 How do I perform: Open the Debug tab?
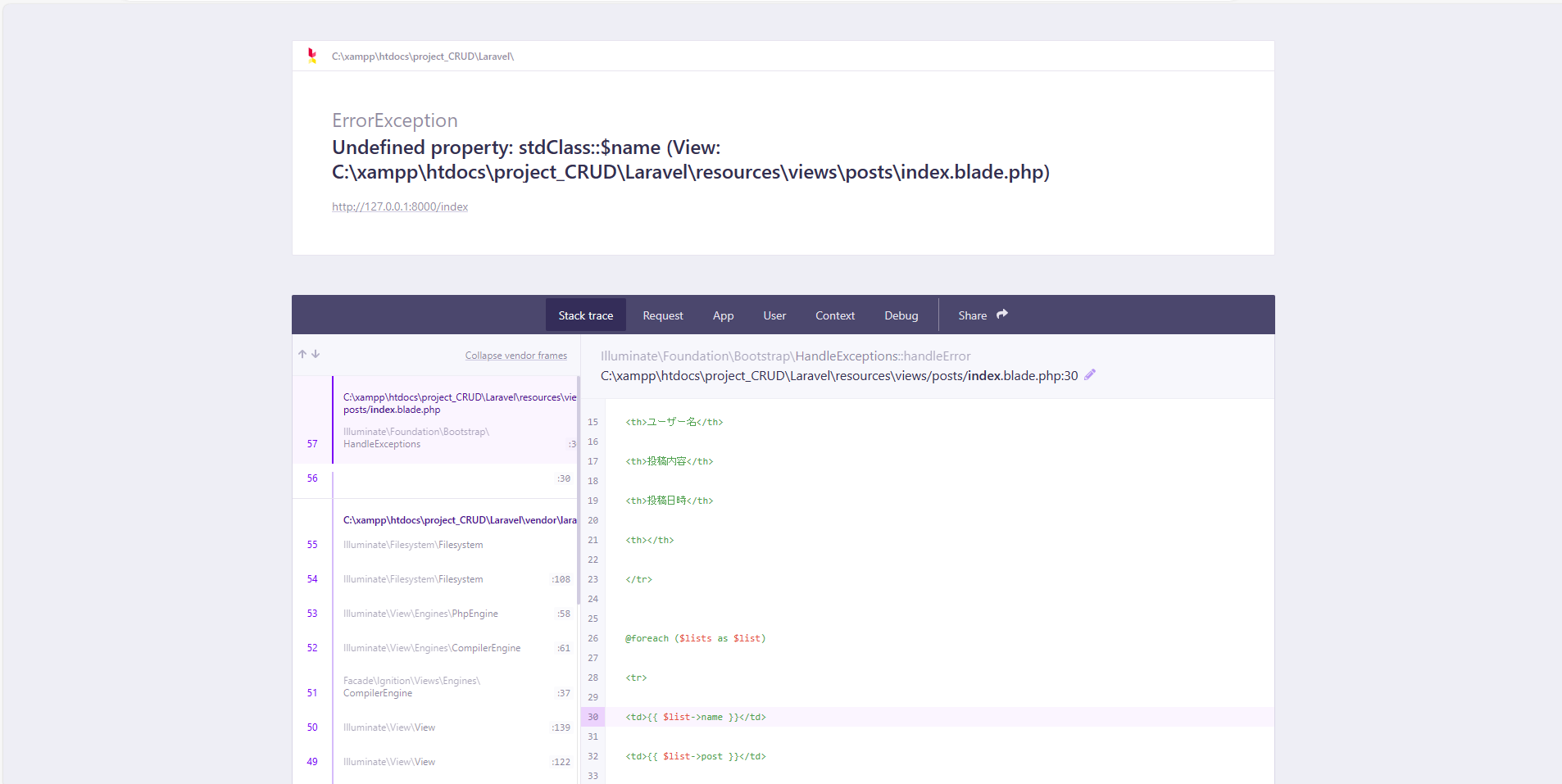[901, 315]
